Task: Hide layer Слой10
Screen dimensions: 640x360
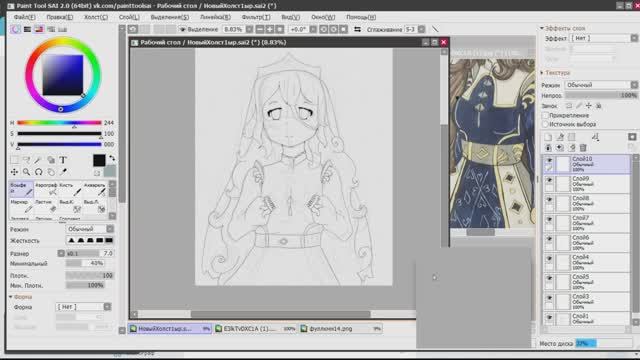Action: (549, 160)
